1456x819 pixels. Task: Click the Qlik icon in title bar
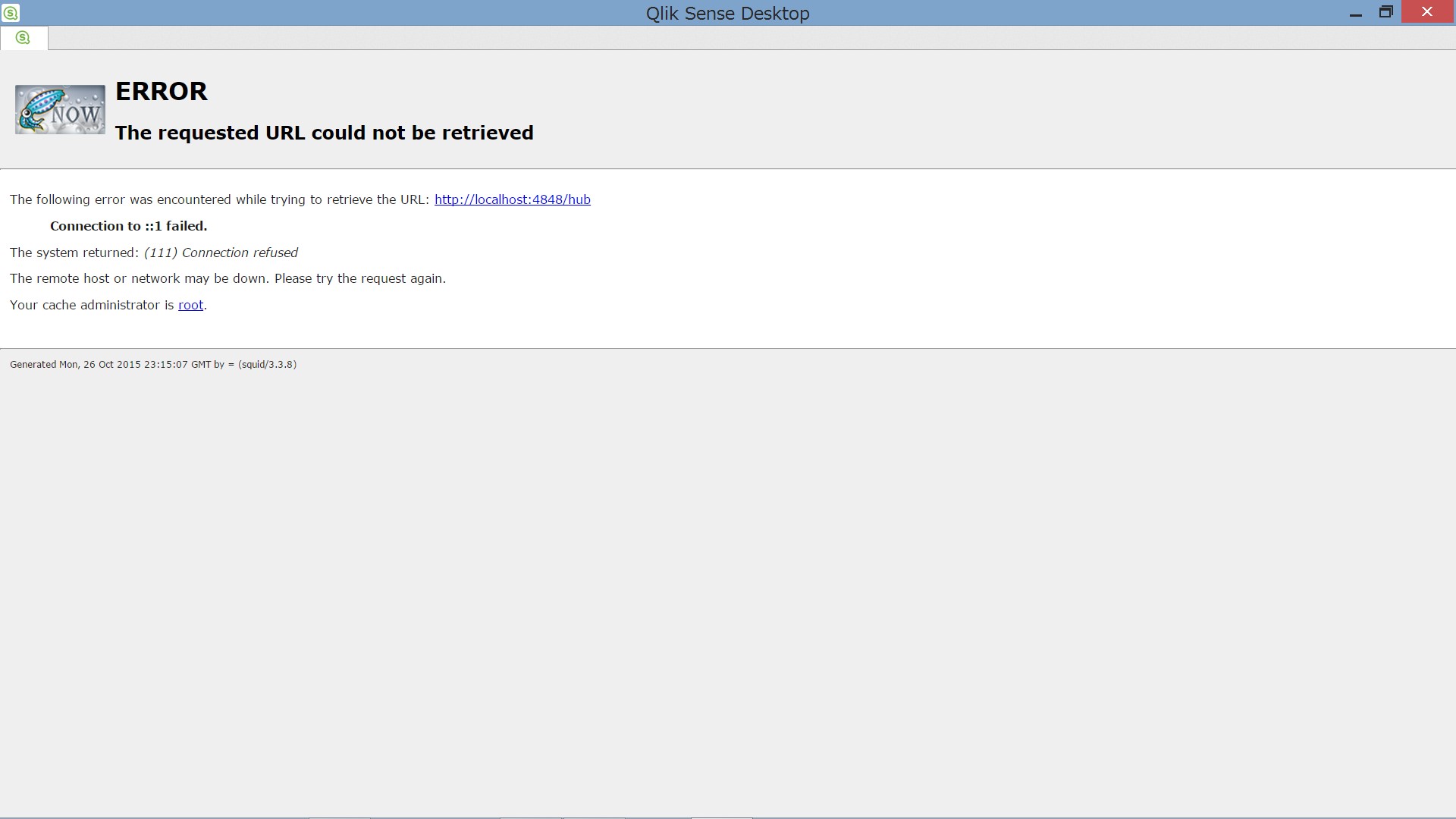pyautogui.click(x=11, y=13)
